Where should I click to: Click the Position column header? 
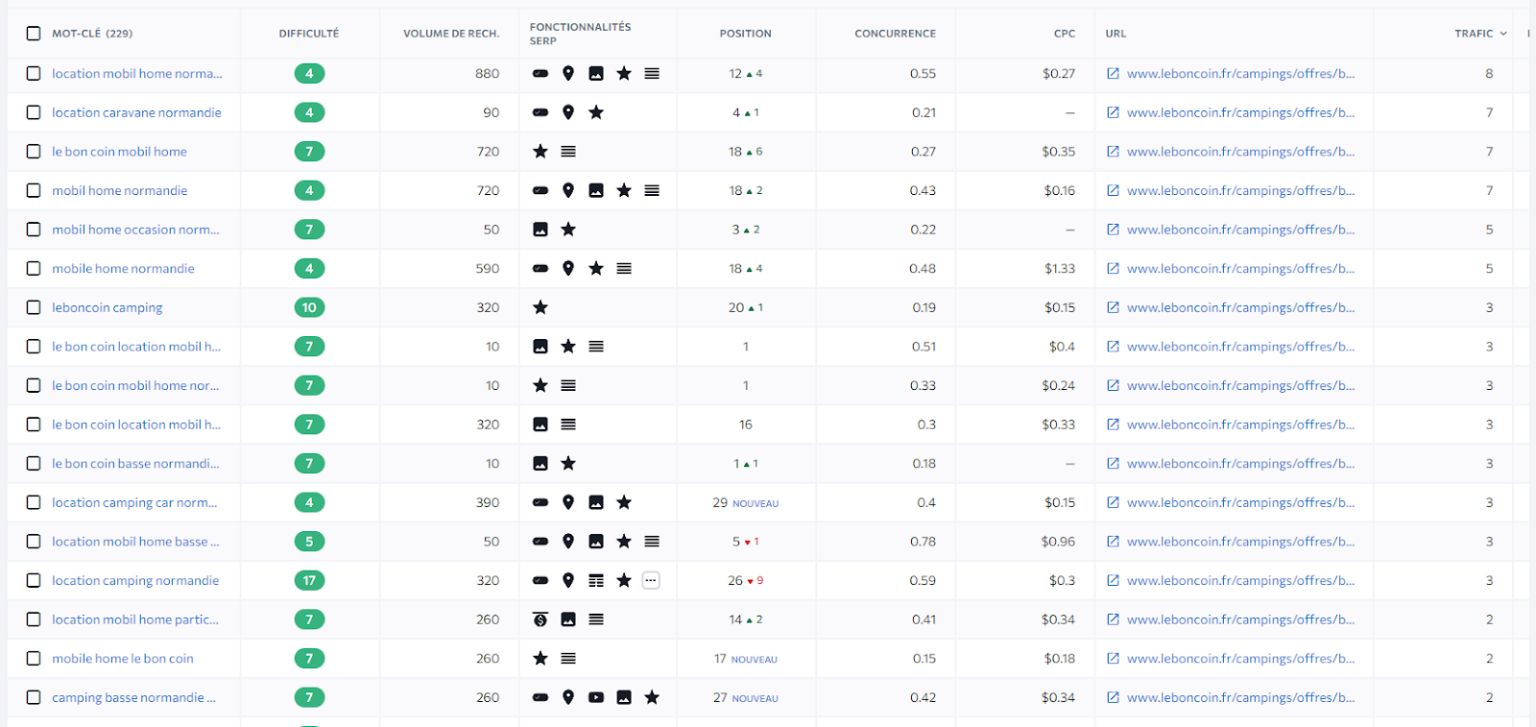[746, 34]
